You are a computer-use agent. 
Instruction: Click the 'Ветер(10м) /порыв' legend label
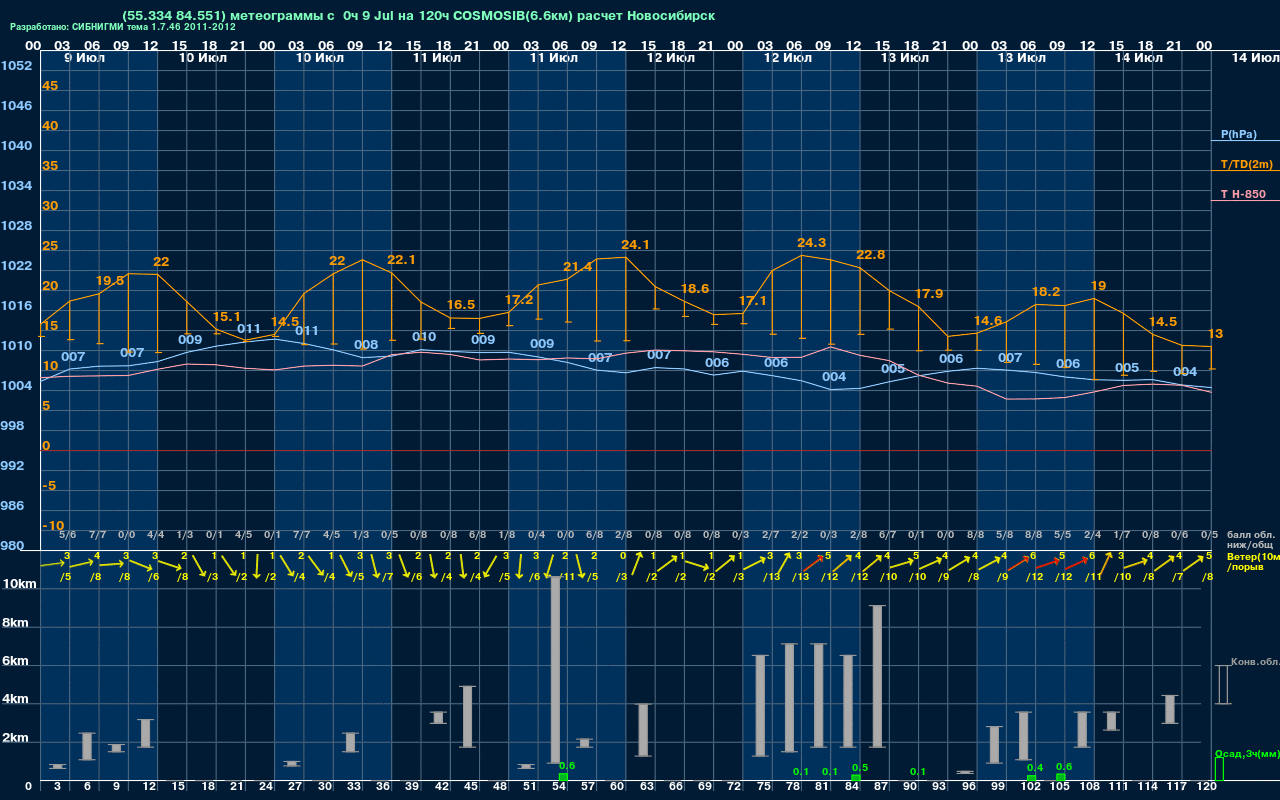(x=1252, y=561)
